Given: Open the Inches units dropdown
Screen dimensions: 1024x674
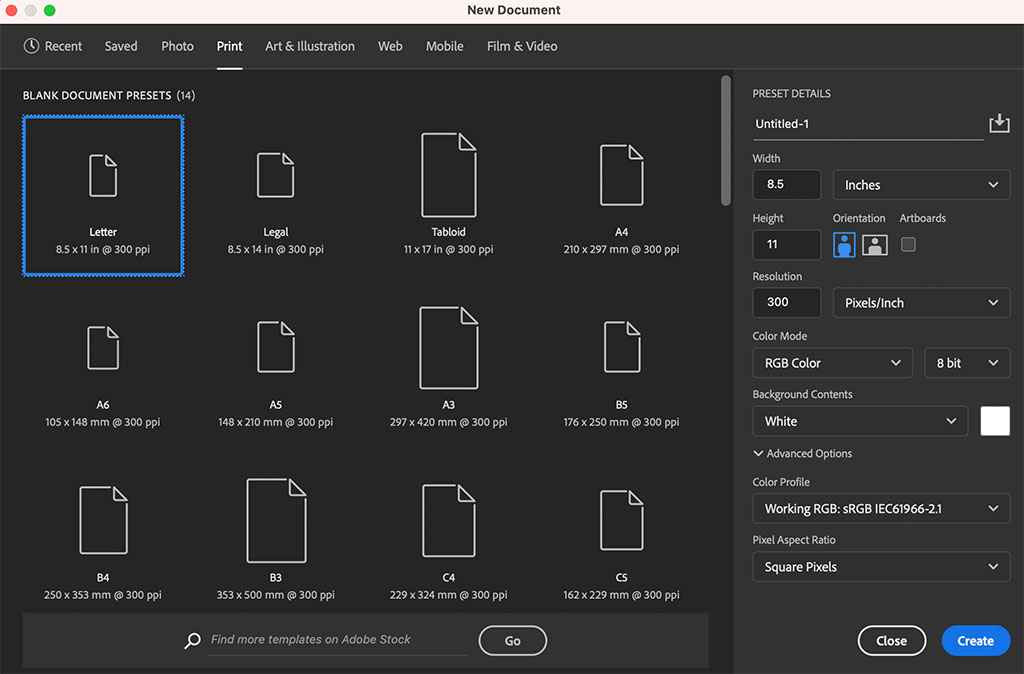Looking at the screenshot, I should (920, 184).
